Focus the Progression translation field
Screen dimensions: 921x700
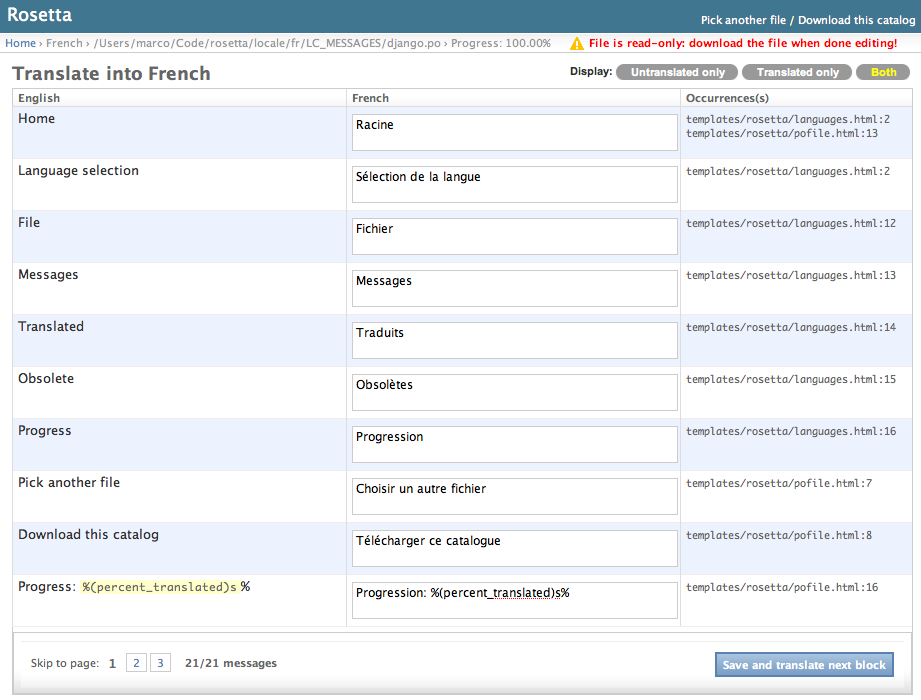(x=515, y=444)
